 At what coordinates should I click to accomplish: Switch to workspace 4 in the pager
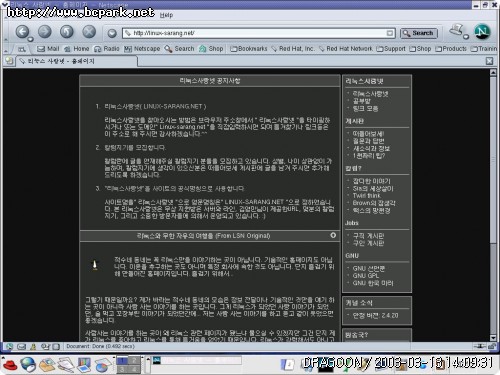click(x=134, y=369)
